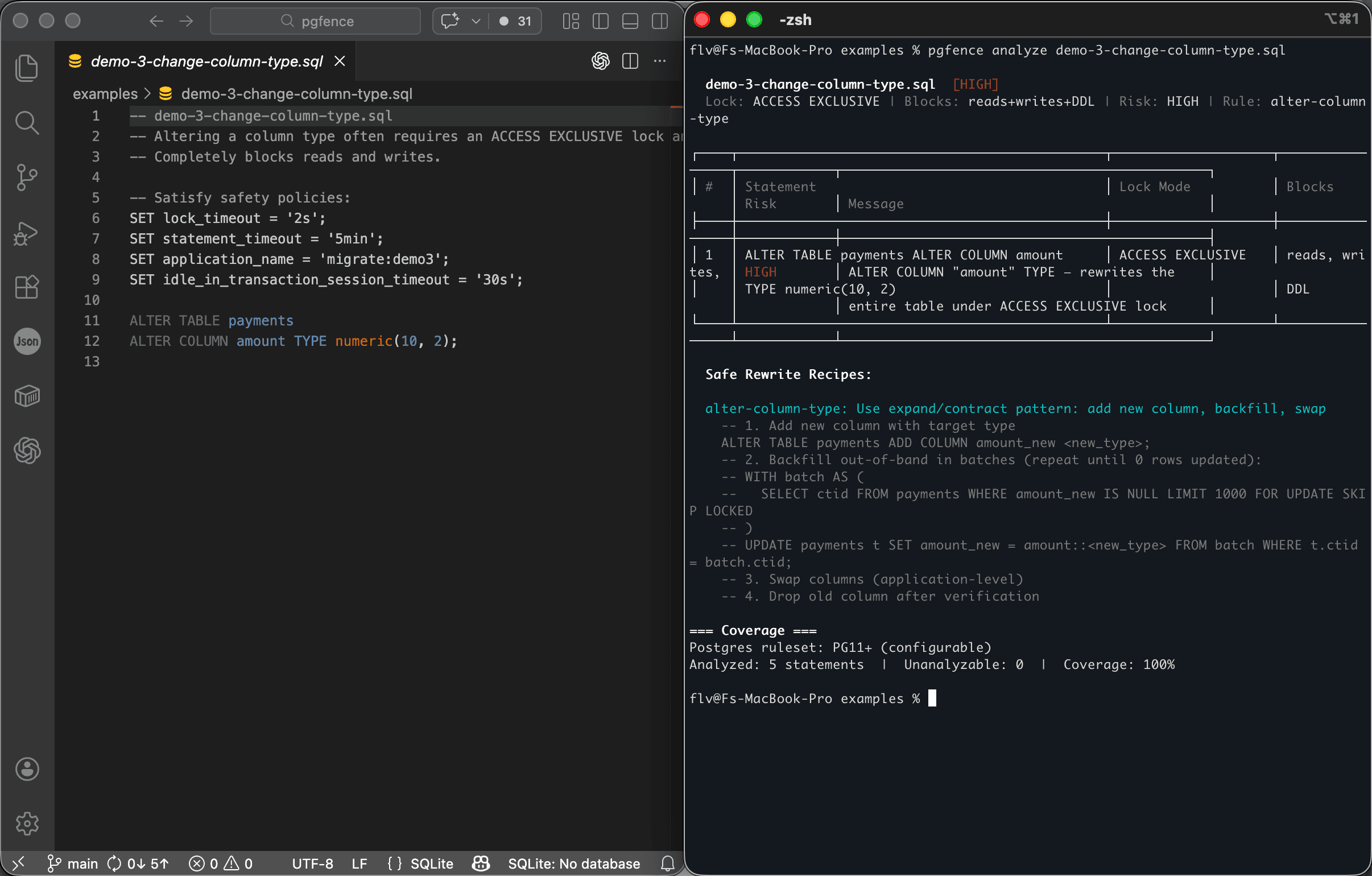This screenshot has width=1372, height=876.
Task: Toggle the bottom panel visibility
Action: (x=630, y=21)
